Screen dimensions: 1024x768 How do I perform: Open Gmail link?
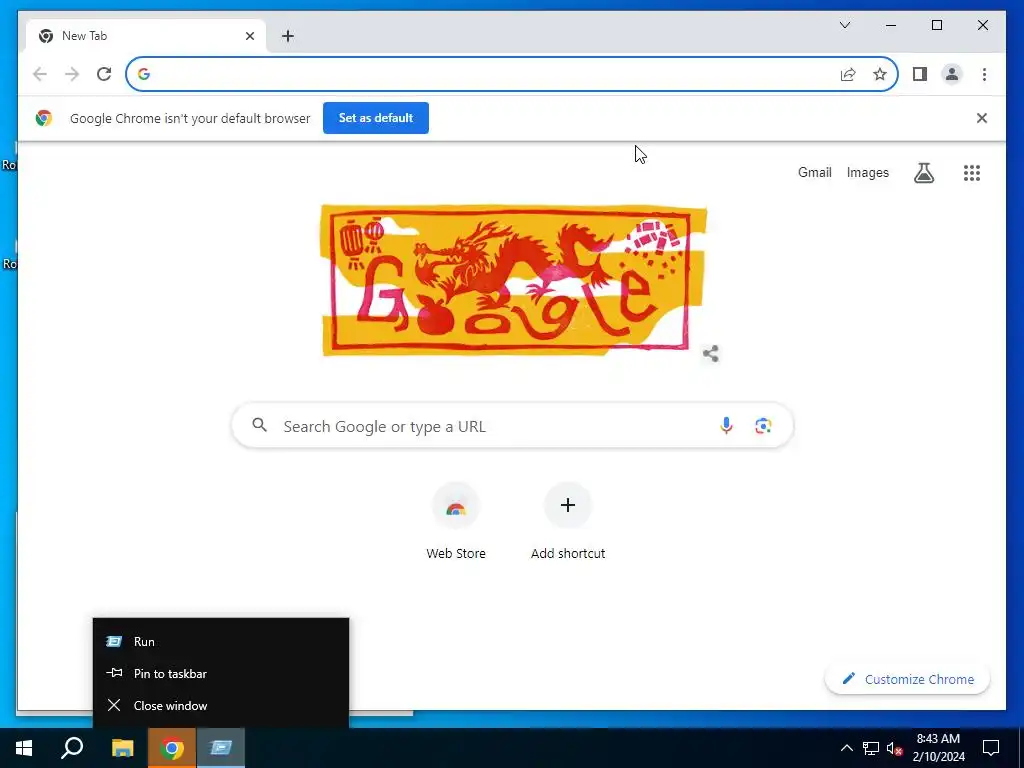click(x=814, y=172)
